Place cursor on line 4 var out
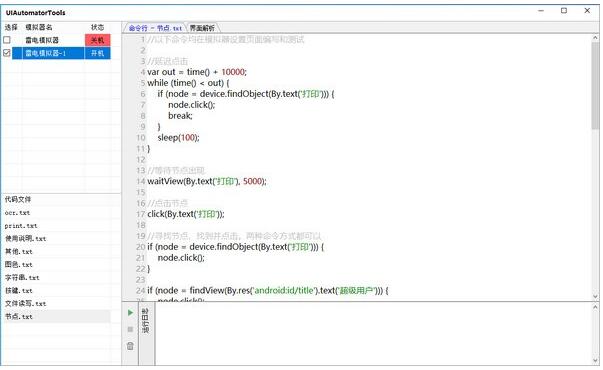 click(x=197, y=72)
